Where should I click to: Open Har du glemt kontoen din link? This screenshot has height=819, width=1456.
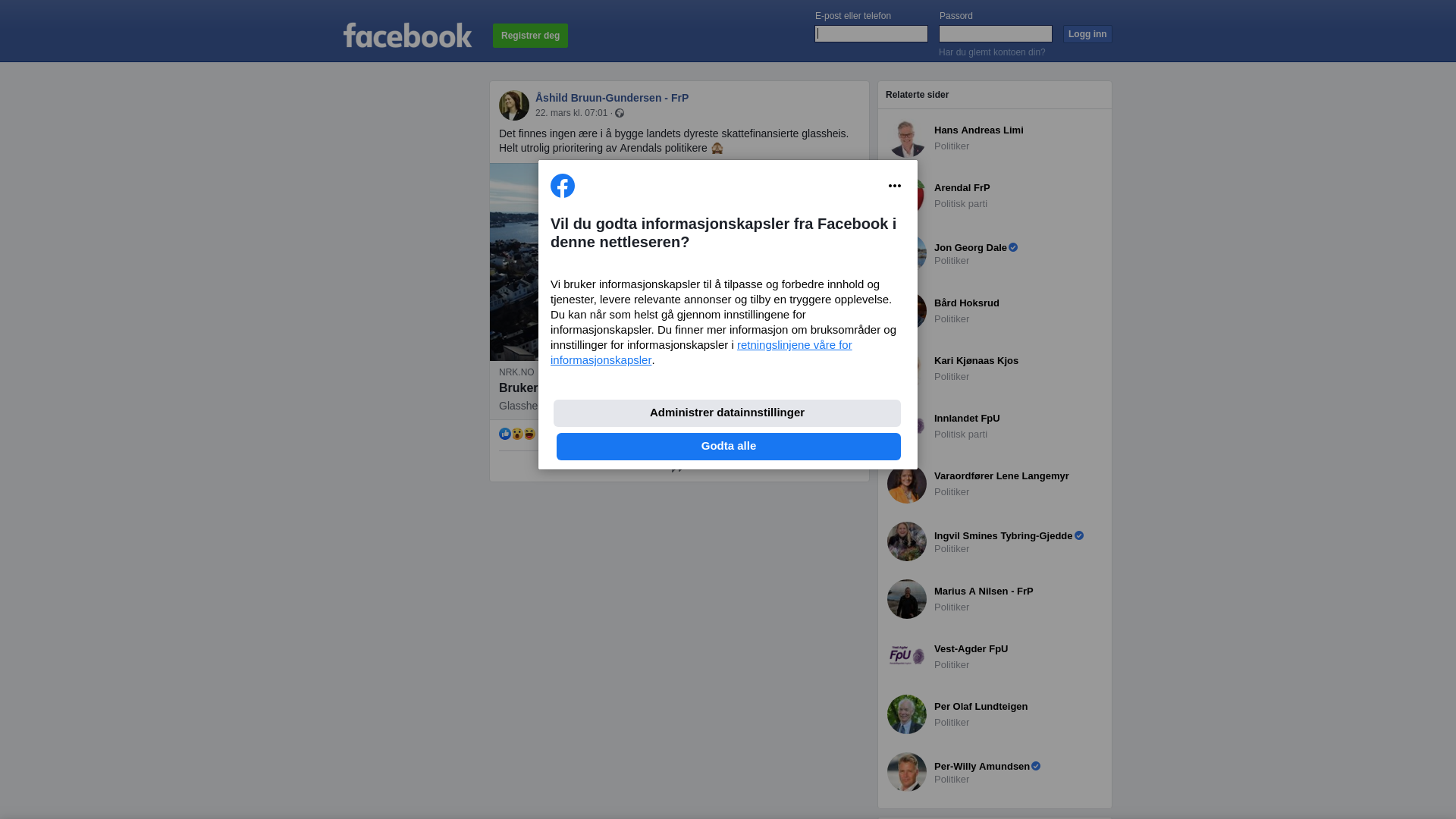[992, 52]
